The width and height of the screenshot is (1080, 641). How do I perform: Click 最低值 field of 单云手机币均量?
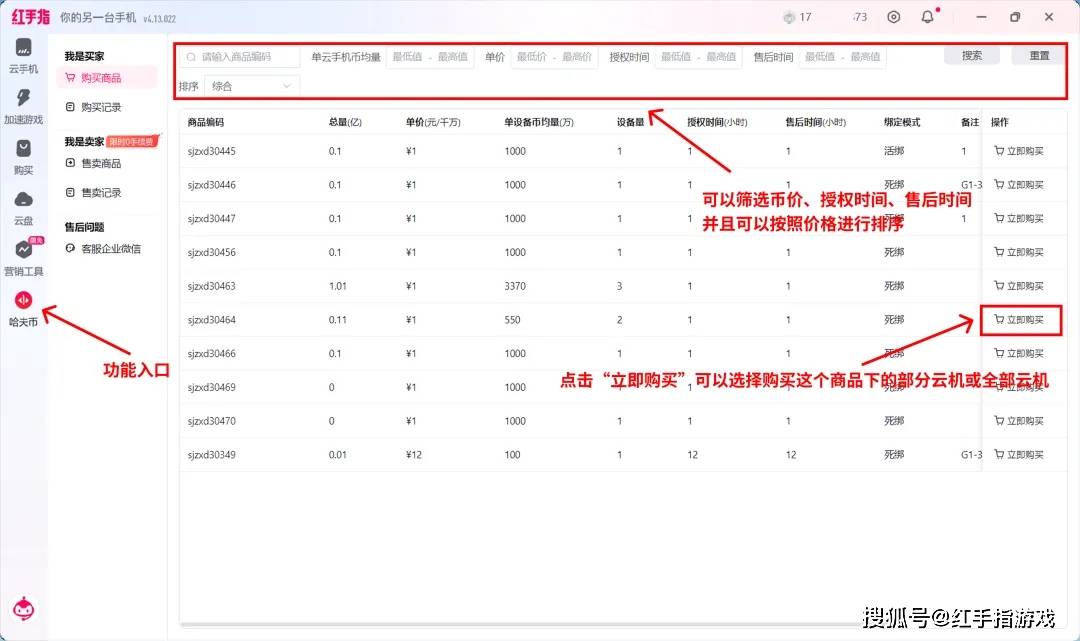click(x=407, y=56)
